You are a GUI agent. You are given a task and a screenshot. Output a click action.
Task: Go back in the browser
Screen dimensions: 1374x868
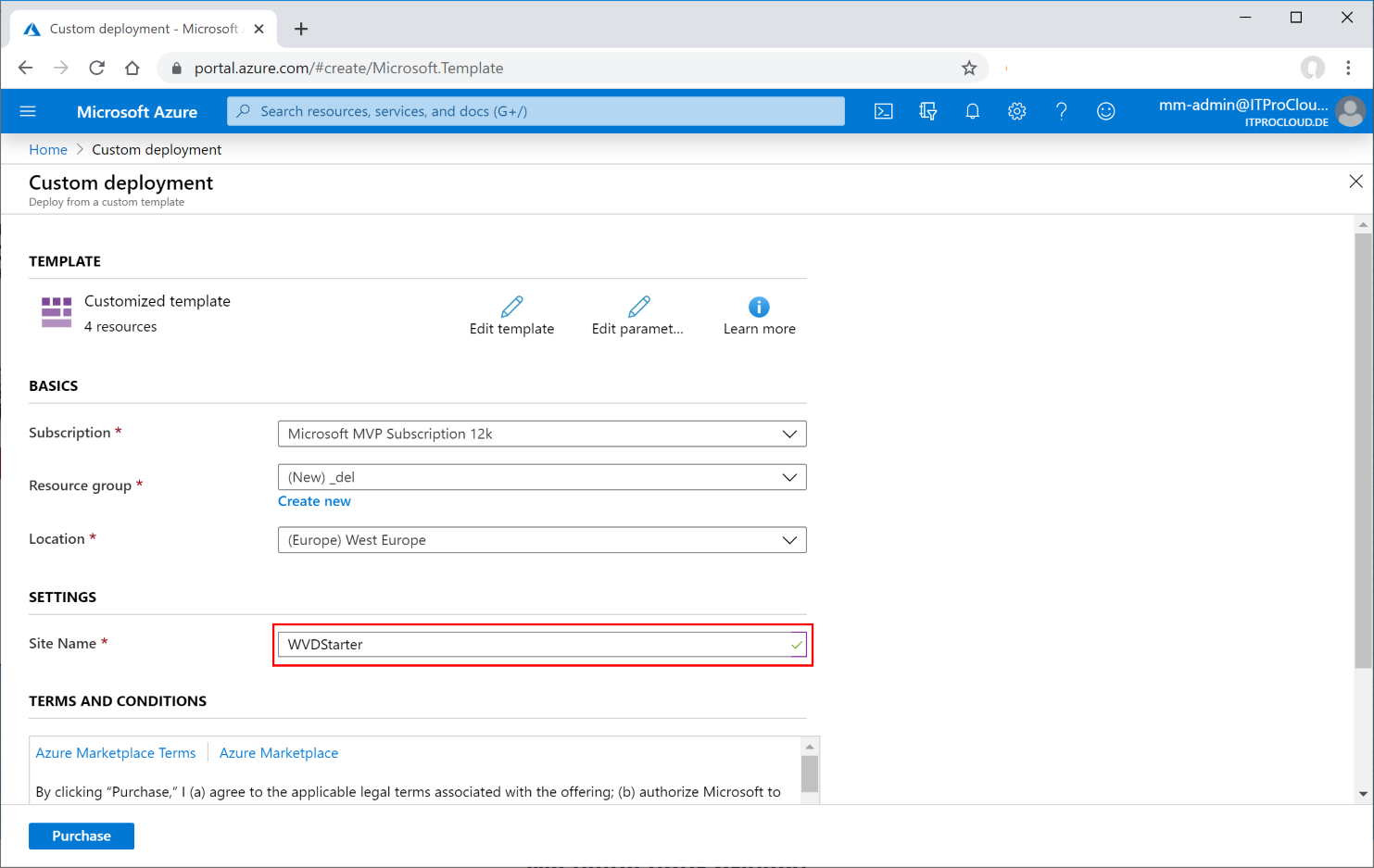pos(25,68)
